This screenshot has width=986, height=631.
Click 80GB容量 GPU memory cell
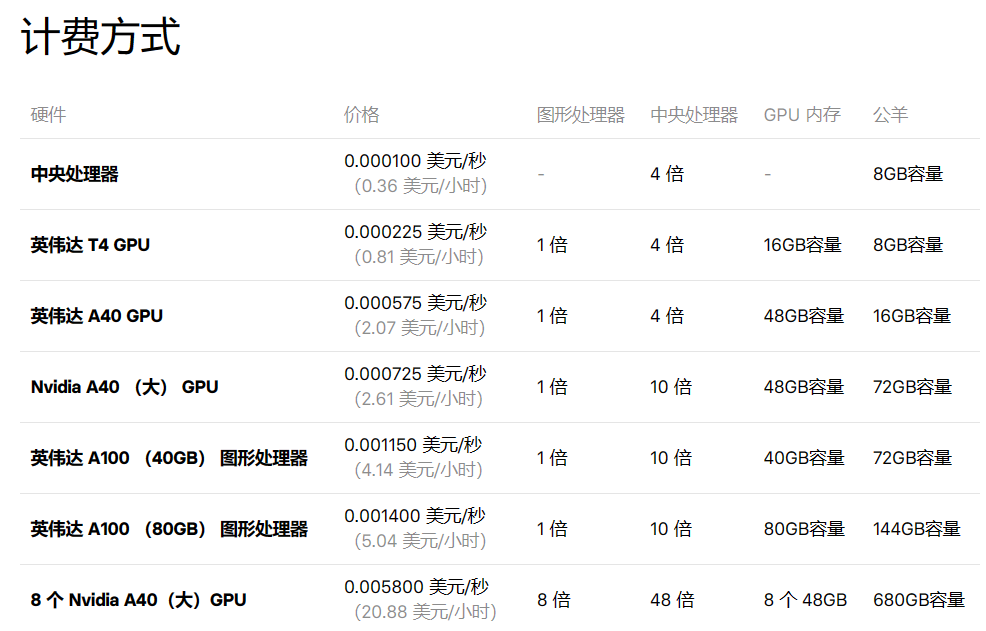point(804,529)
